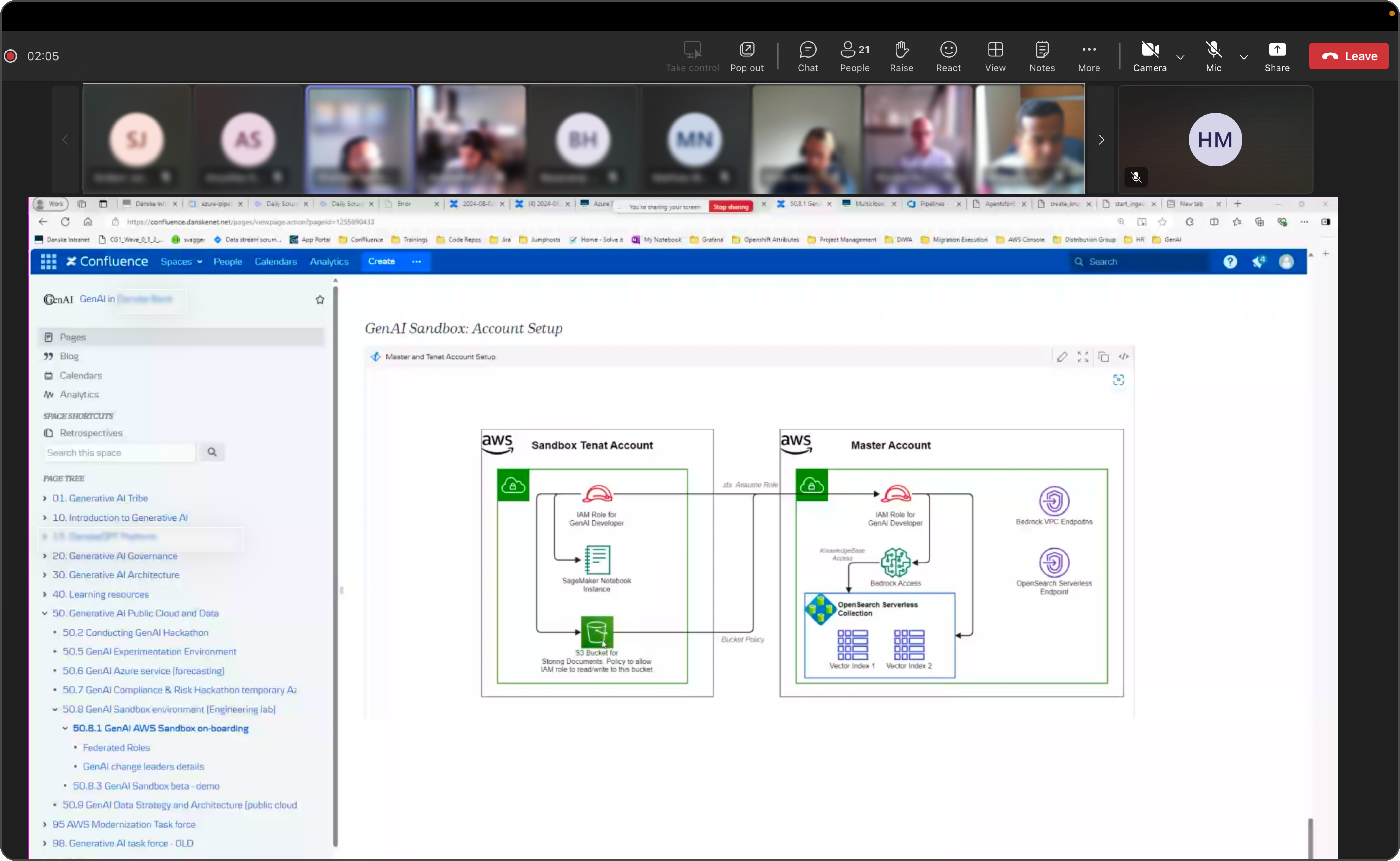The image size is (1400, 861).
Task: Open the Federated Roles page link
Action: [x=116, y=748]
